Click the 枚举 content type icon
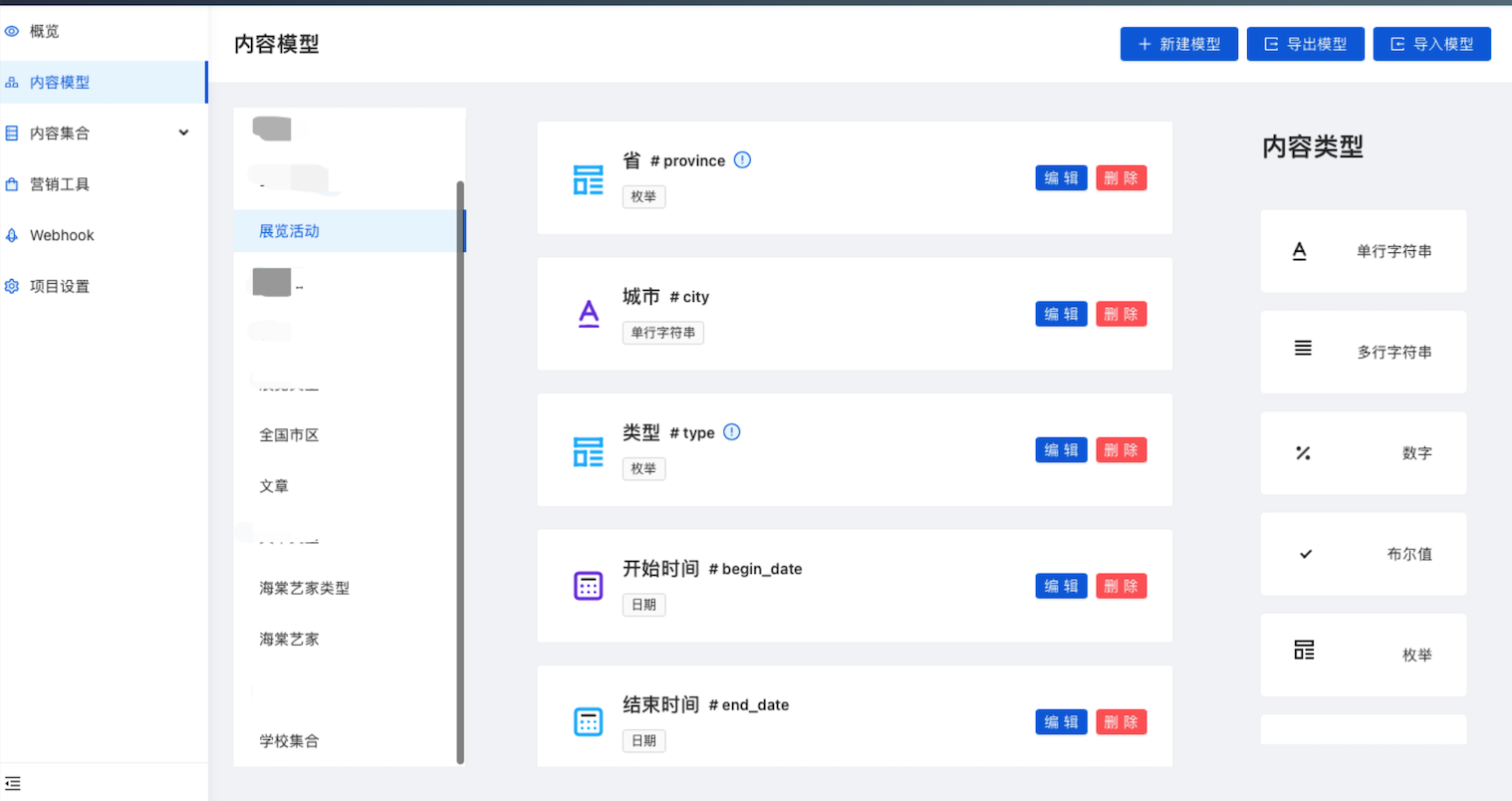Screen dimensions: 1512x801 [x=1304, y=650]
